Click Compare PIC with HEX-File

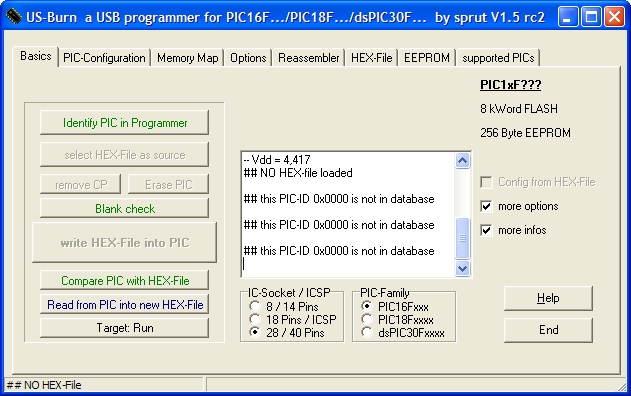124,280
